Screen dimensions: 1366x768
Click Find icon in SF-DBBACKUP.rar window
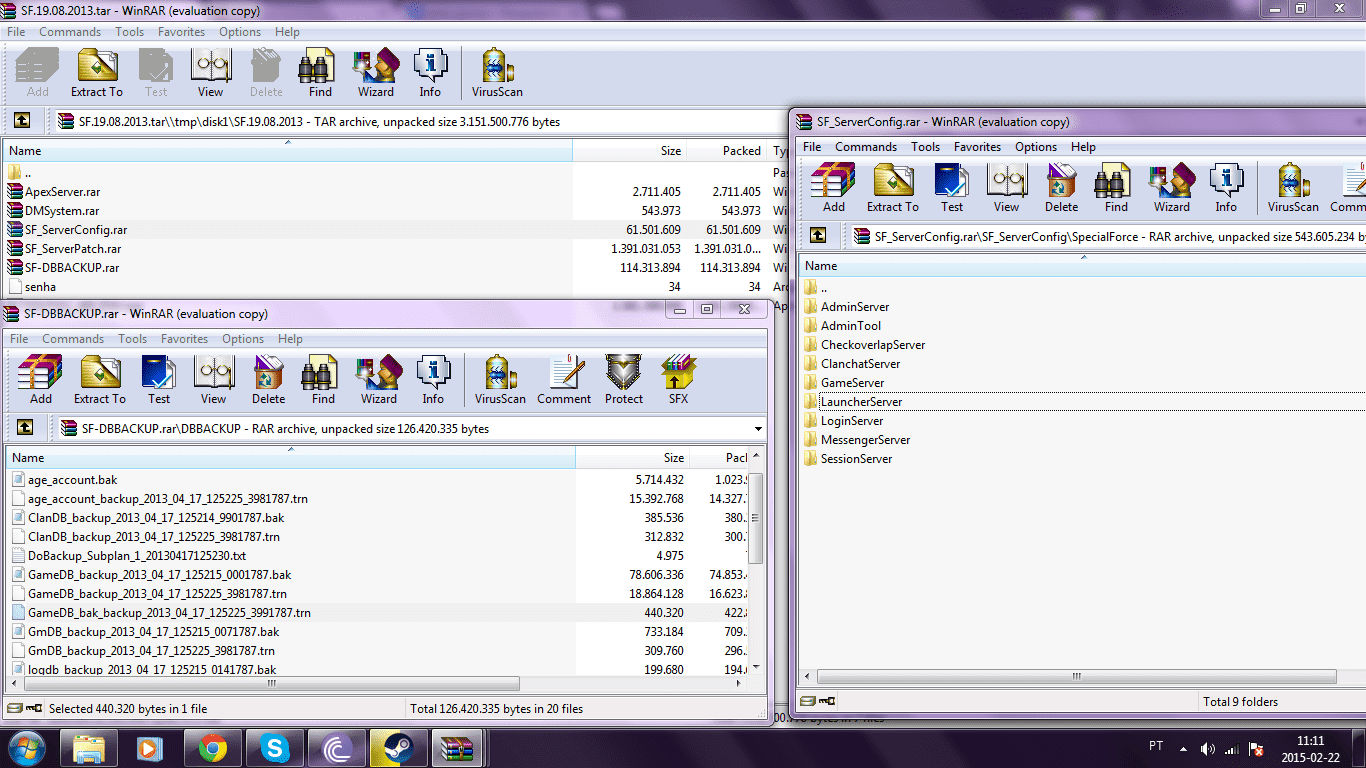323,379
